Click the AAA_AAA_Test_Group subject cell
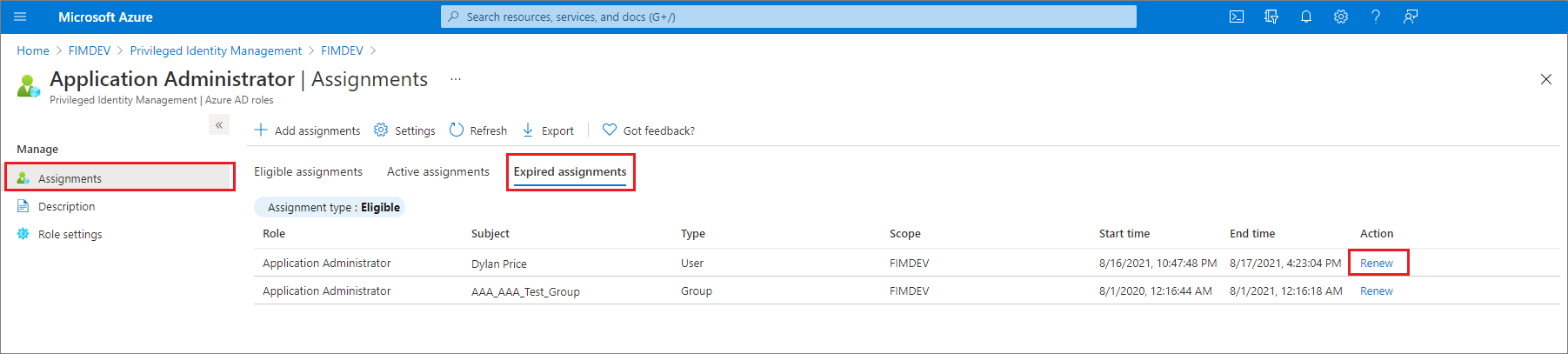Image resolution: width=1568 pixels, height=354 pixels. tap(525, 291)
